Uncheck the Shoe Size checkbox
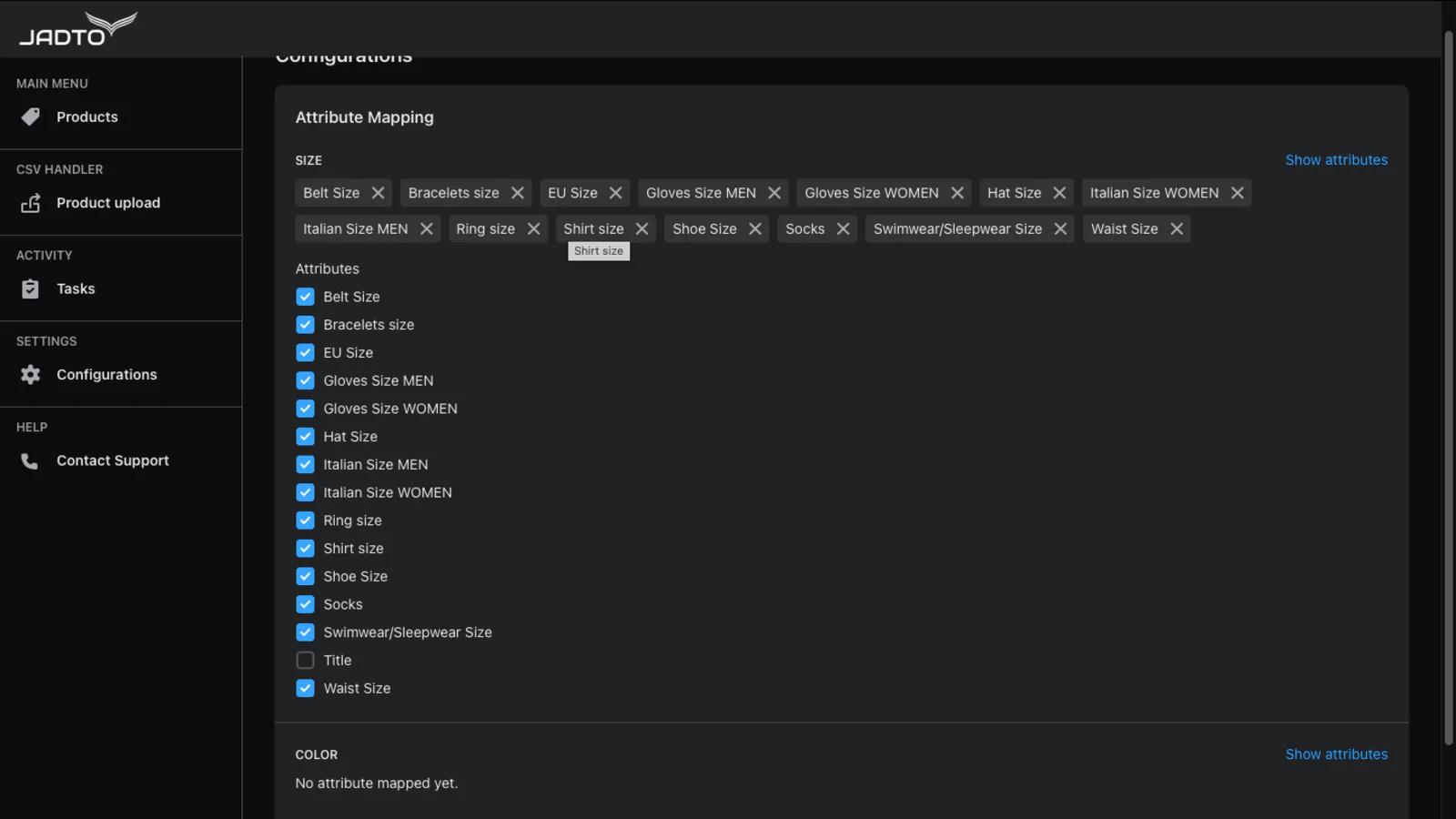The image size is (1456, 819). click(x=305, y=577)
